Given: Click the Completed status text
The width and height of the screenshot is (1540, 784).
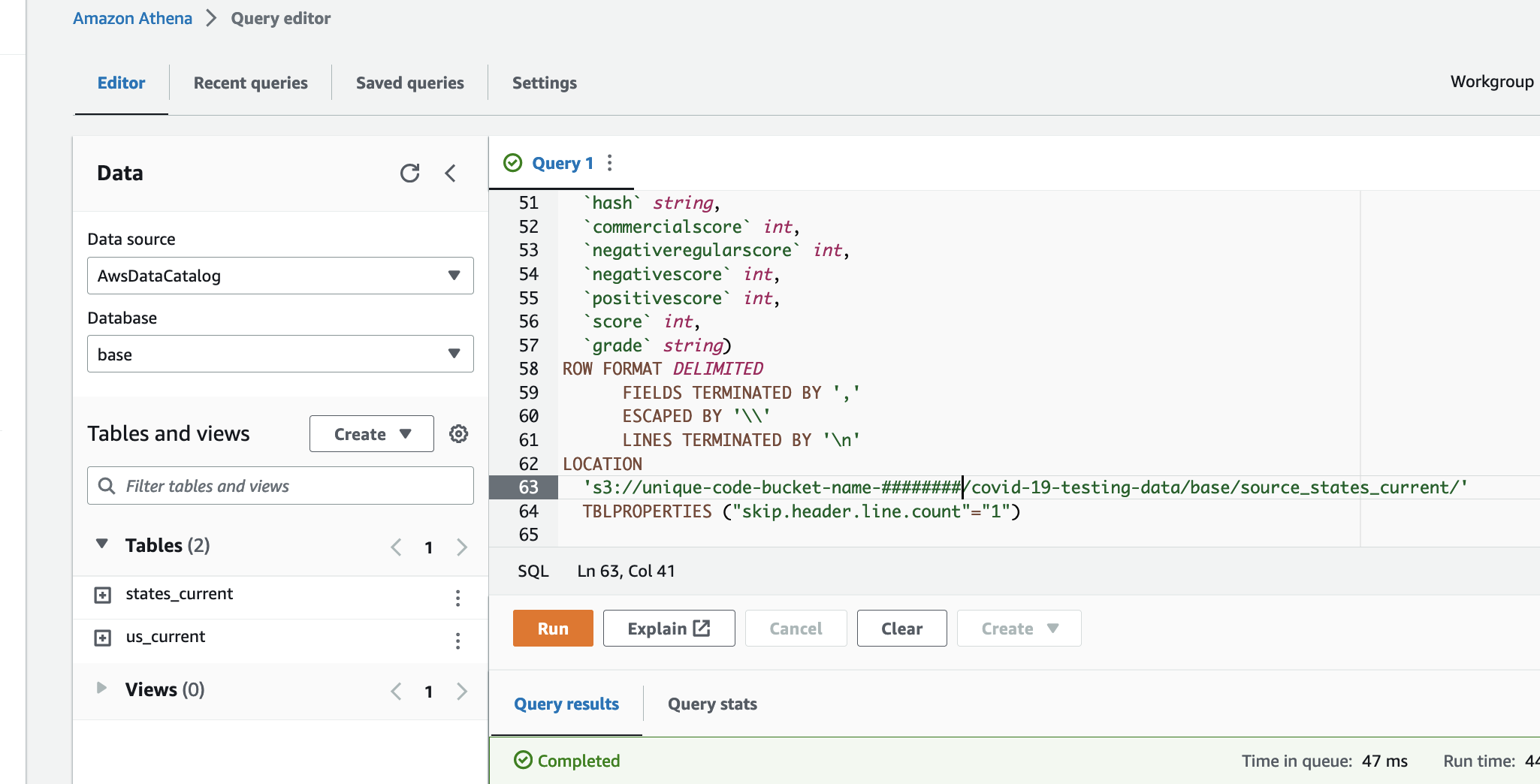Looking at the screenshot, I should tap(578, 761).
